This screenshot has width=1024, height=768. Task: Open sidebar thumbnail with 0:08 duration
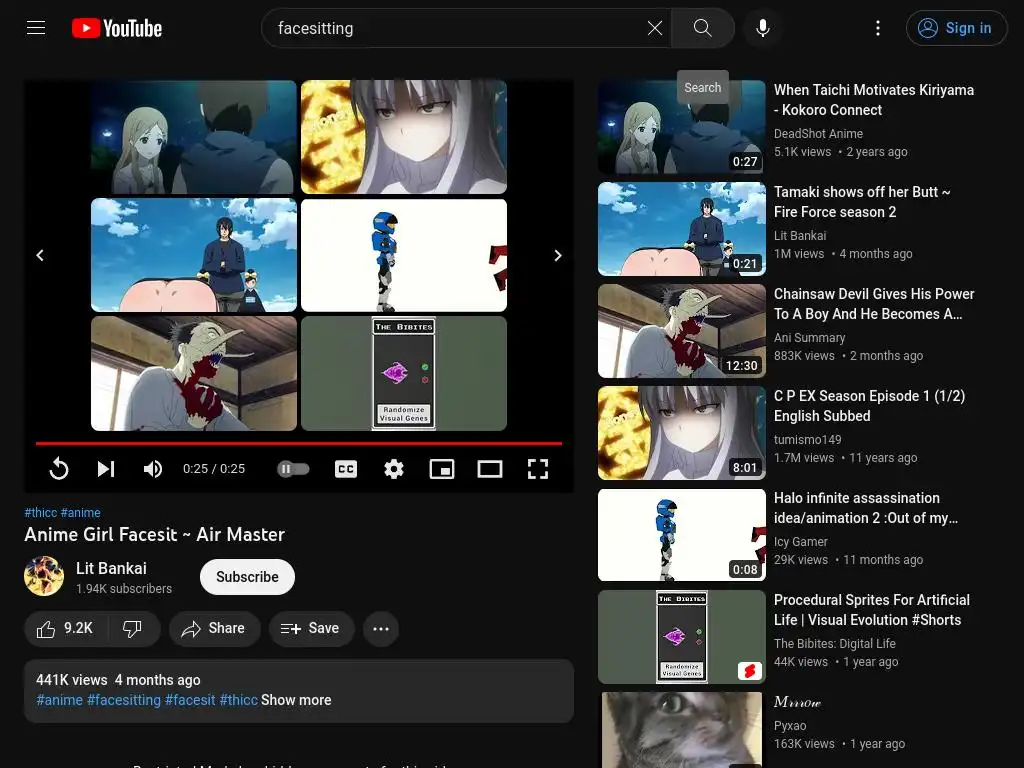click(x=681, y=535)
